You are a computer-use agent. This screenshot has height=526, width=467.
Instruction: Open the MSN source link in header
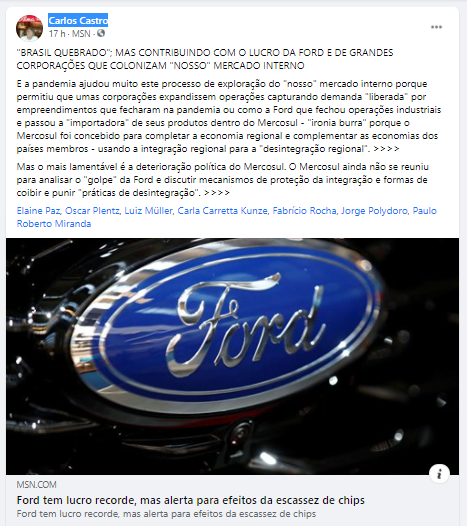81,34
